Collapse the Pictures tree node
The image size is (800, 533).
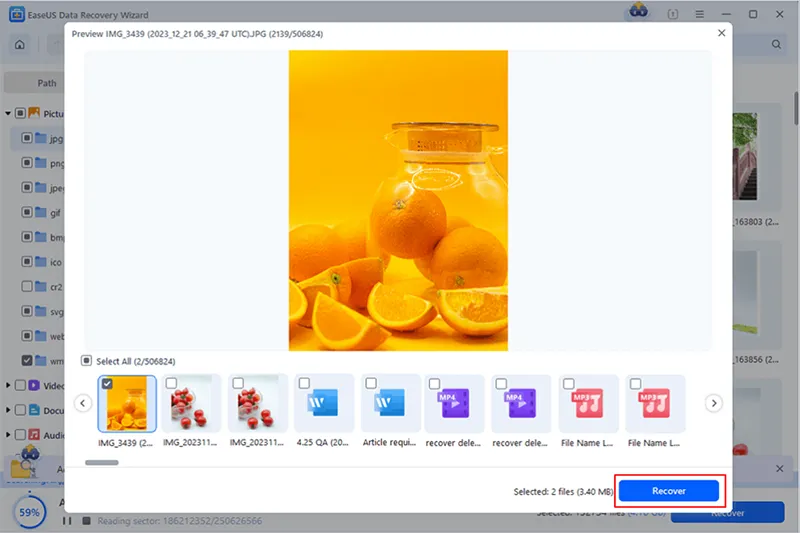click(8, 113)
